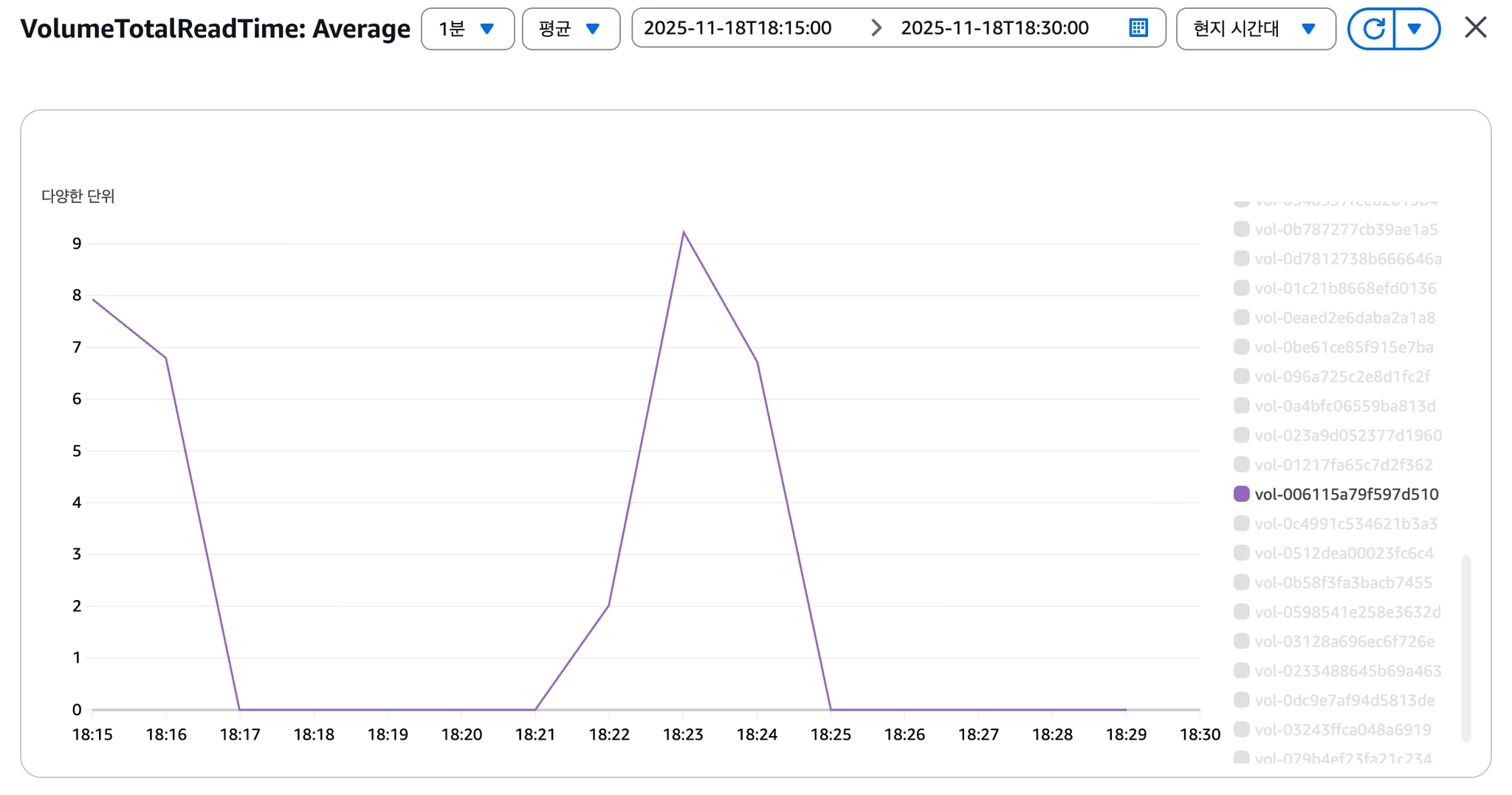Click the vol-0233488645b69a463 legend text

click(1348, 671)
